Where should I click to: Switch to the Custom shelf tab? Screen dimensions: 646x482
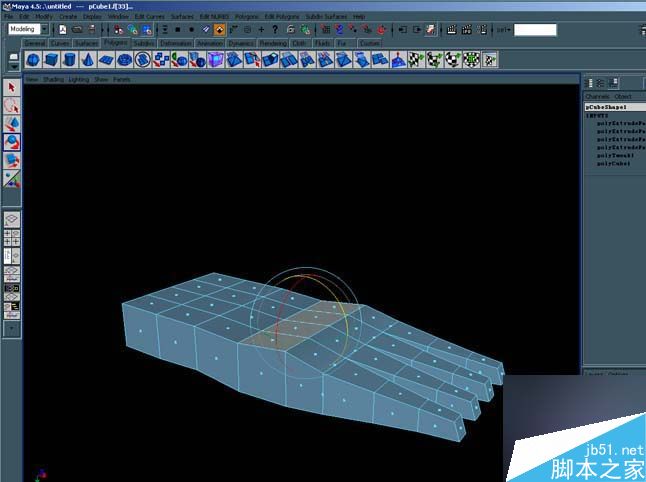pyautogui.click(x=370, y=43)
